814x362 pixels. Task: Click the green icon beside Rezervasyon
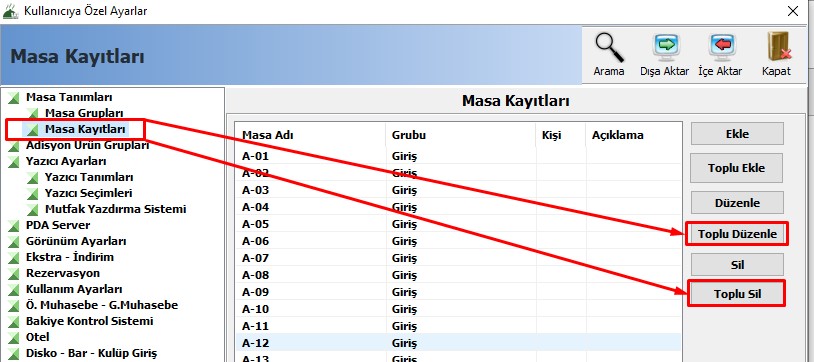point(13,273)
